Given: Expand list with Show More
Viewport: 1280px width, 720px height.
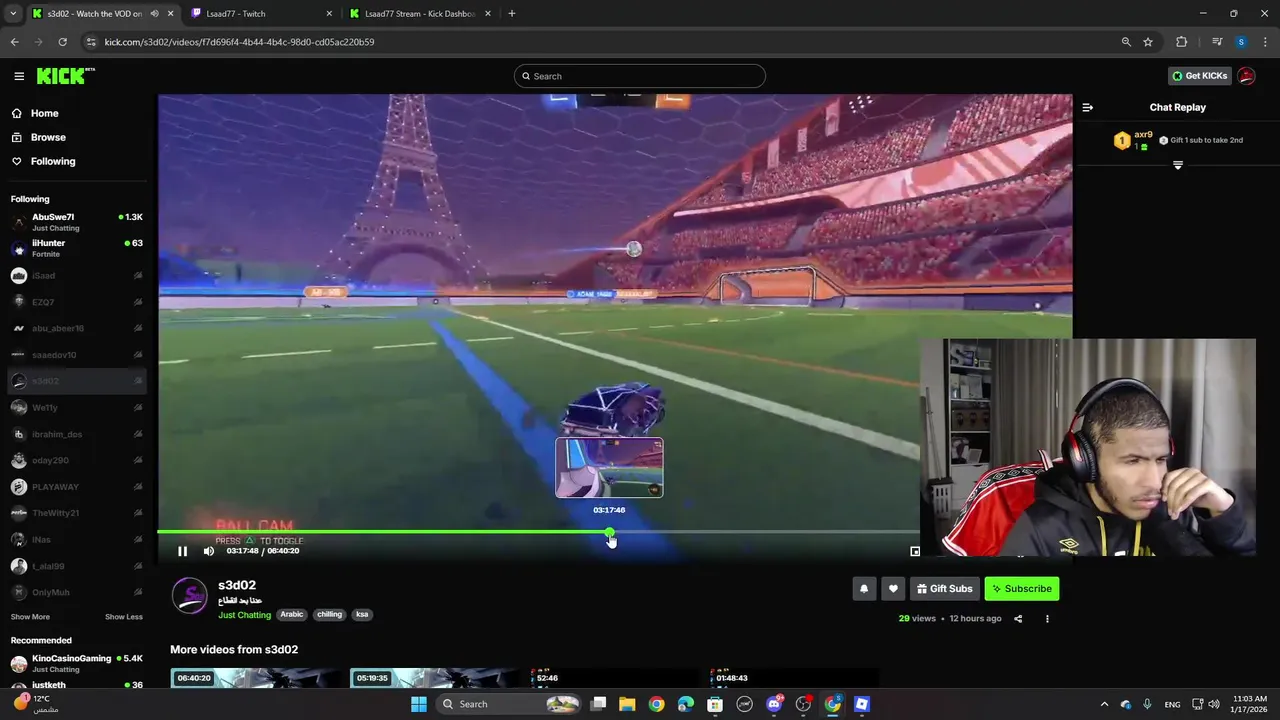Looking at the screenshot, I should (30, 617).
